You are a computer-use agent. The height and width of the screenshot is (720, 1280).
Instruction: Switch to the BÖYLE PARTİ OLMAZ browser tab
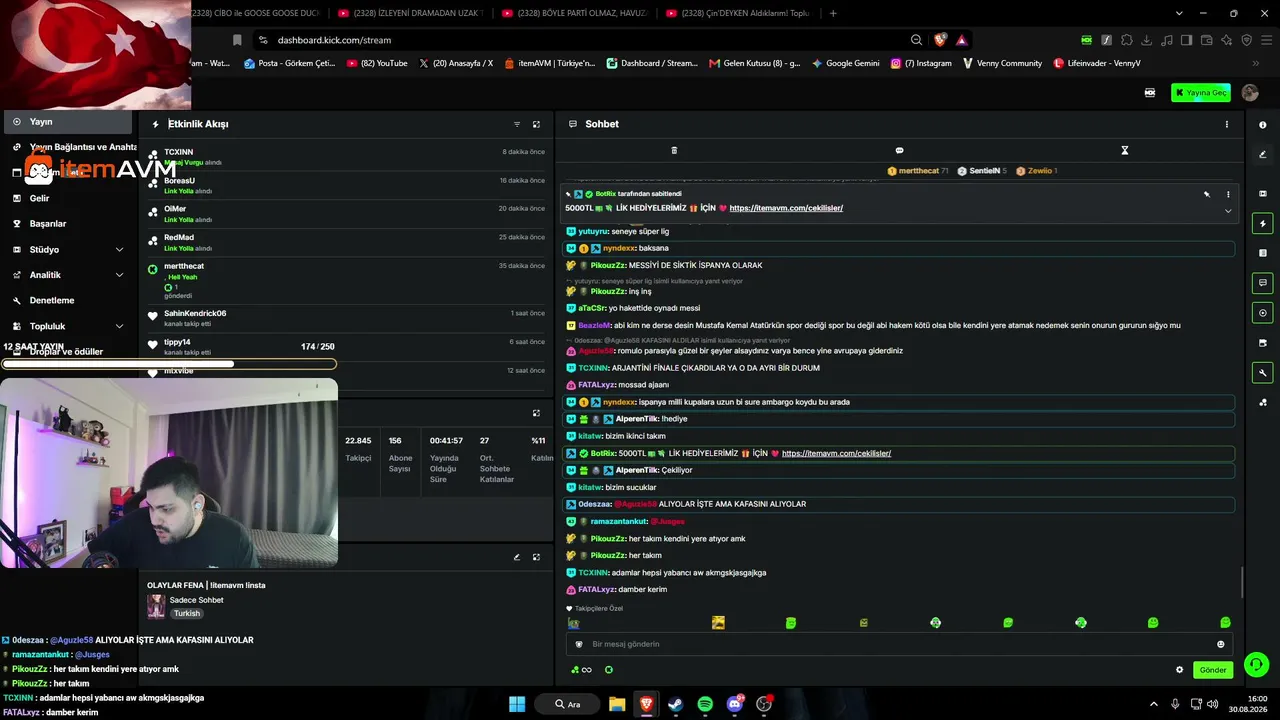coord(575,13)
